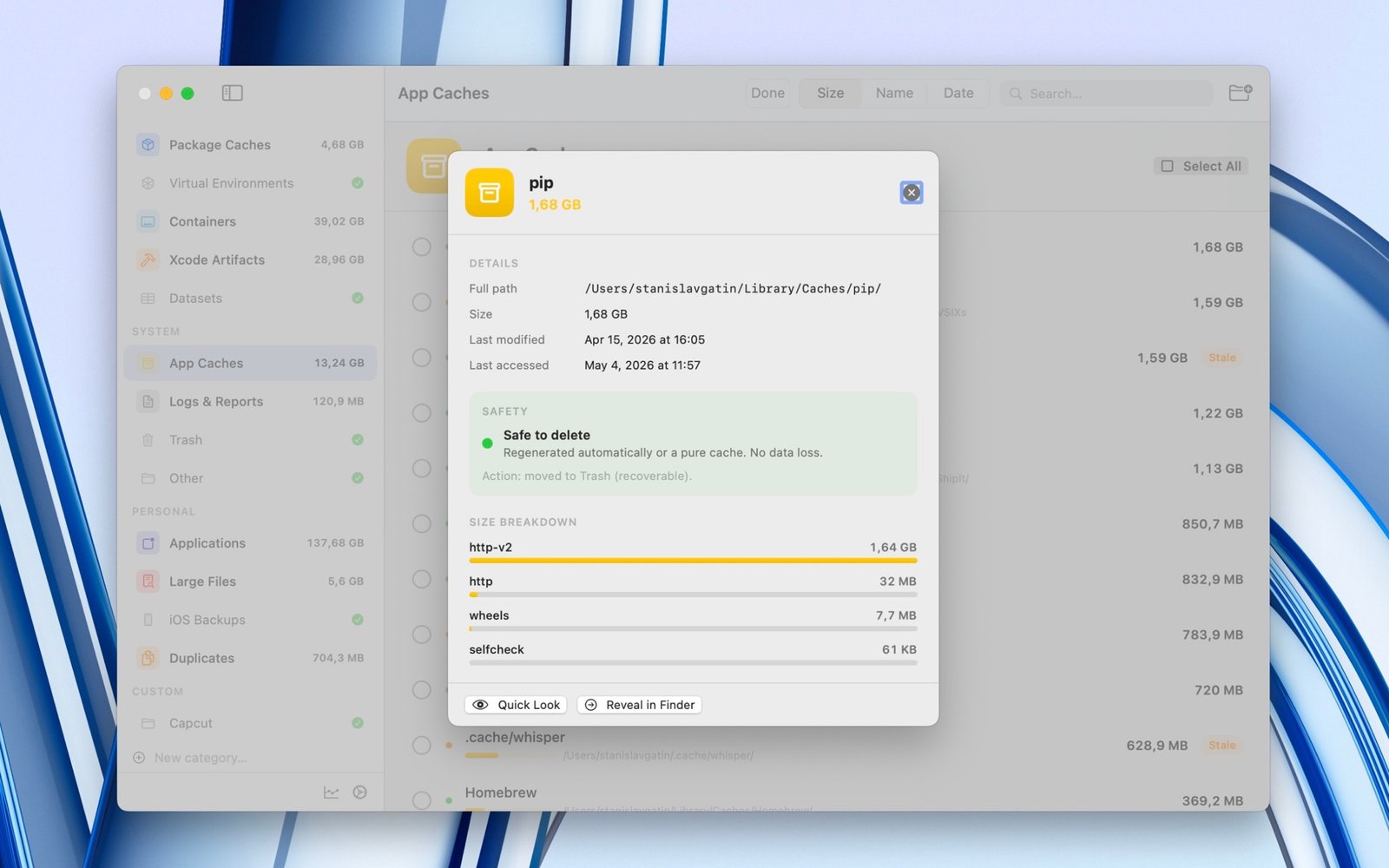The image size is (1389, 868).
Task: Click the Virtual Environments sidebar icon
Action: tap(148, 183)
